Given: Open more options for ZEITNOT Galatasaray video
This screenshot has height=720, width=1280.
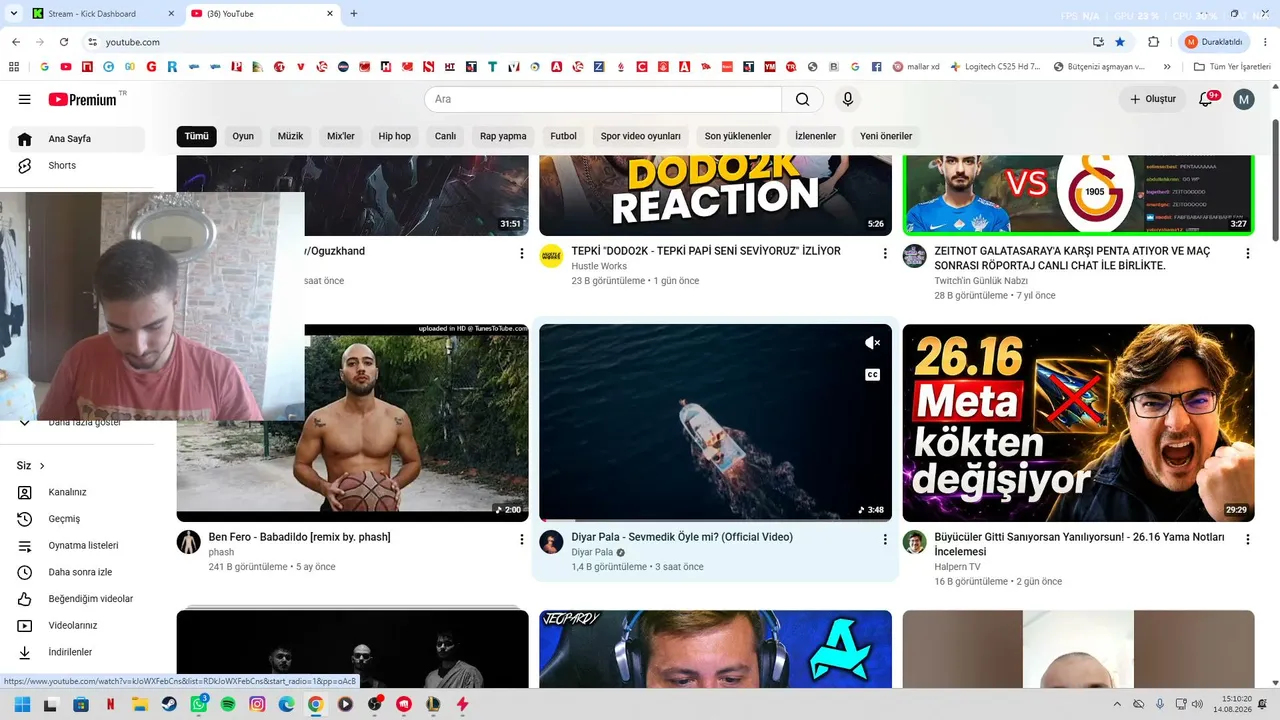Looking at the screenshot, I should pos(1248,254).
